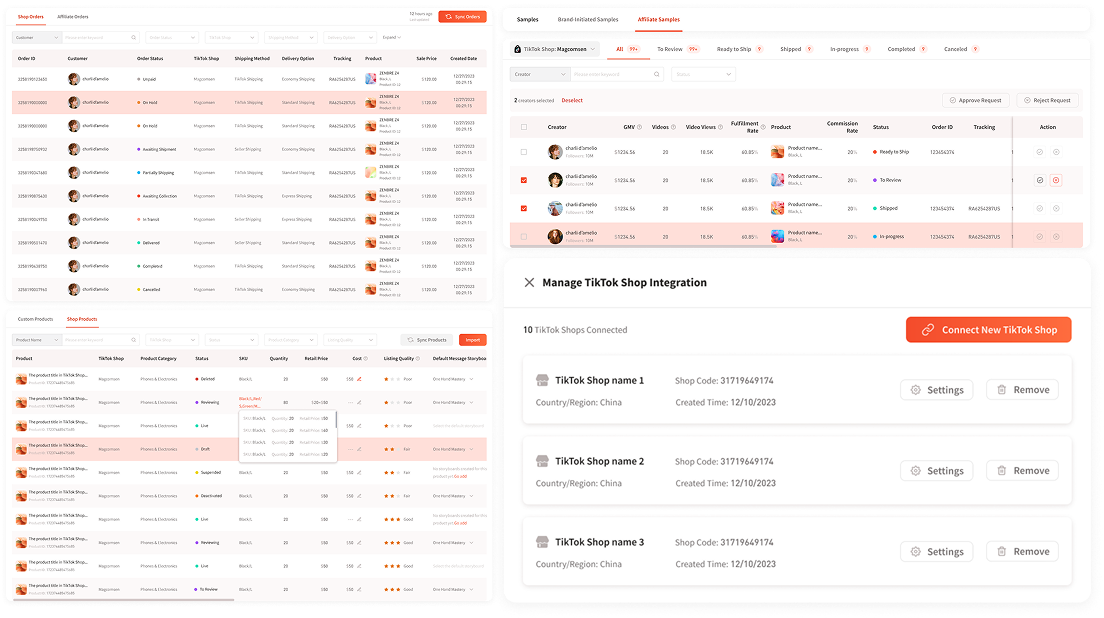Click the info icon next to GMV header
This screenshot has height=618, width=1104.
point(640,127)
